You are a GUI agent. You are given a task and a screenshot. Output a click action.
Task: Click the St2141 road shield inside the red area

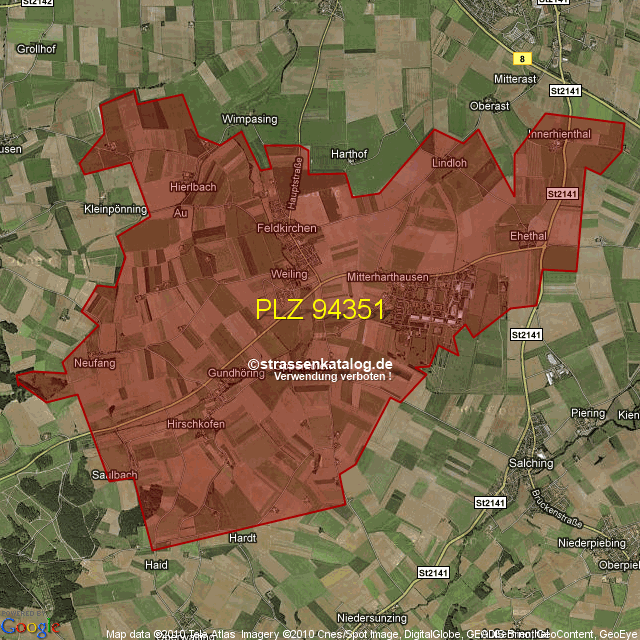[563, 192]
